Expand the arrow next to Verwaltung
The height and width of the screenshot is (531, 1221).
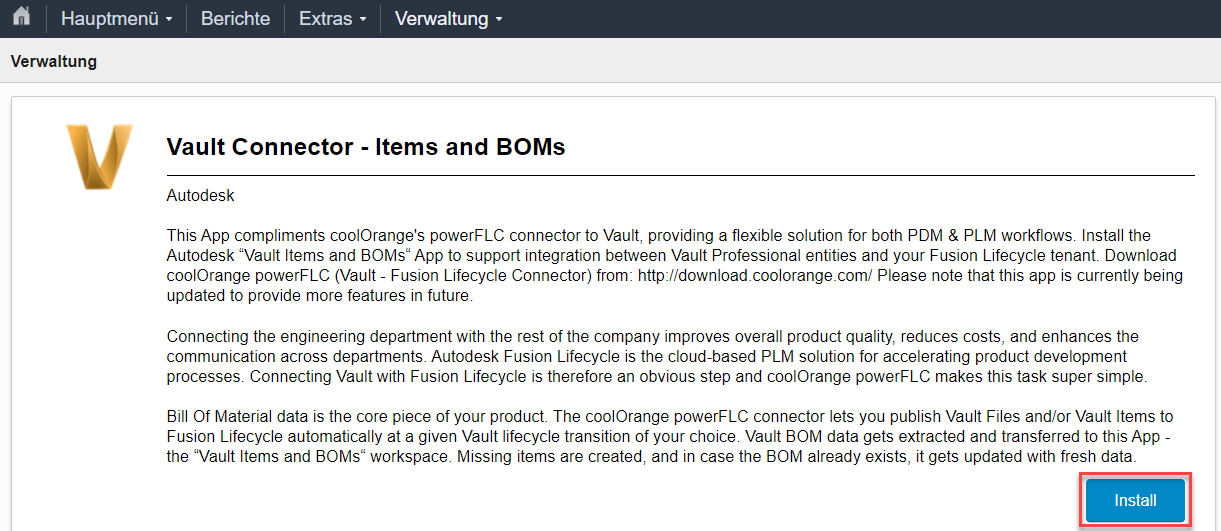coord(498,20)
